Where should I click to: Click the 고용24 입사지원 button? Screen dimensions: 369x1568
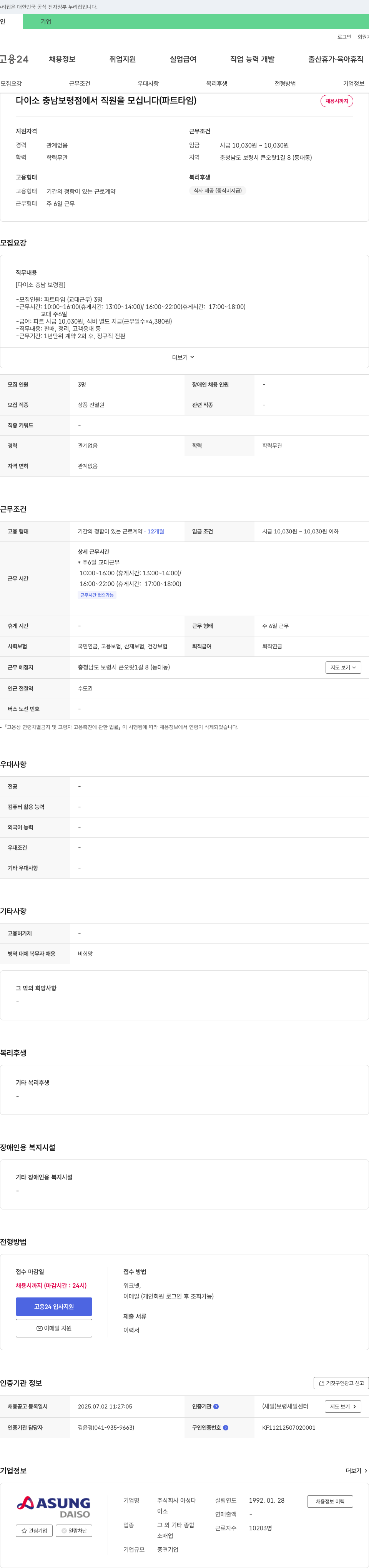click(x=54, y=1306)
